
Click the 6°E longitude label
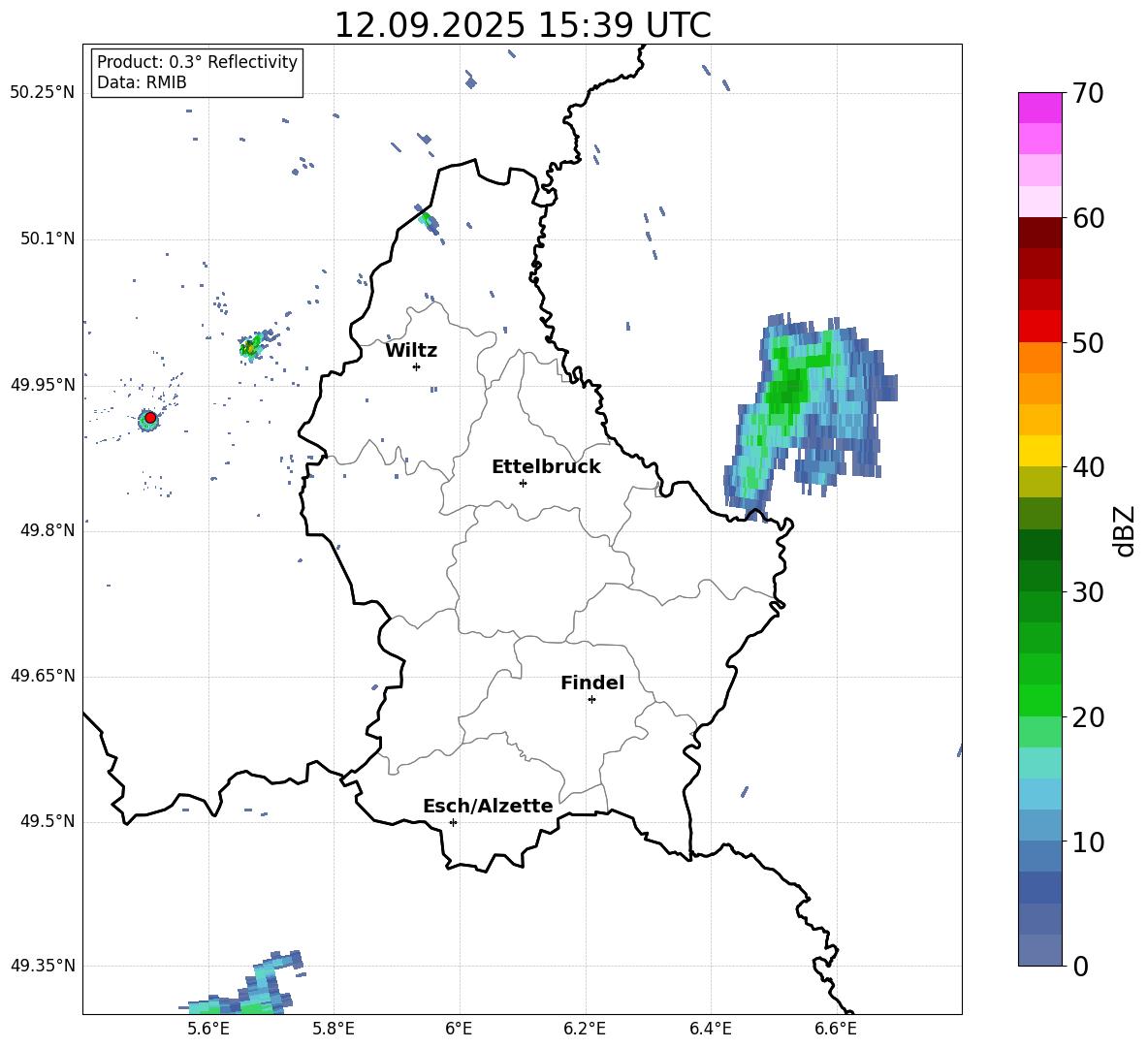click(459, 1029)
